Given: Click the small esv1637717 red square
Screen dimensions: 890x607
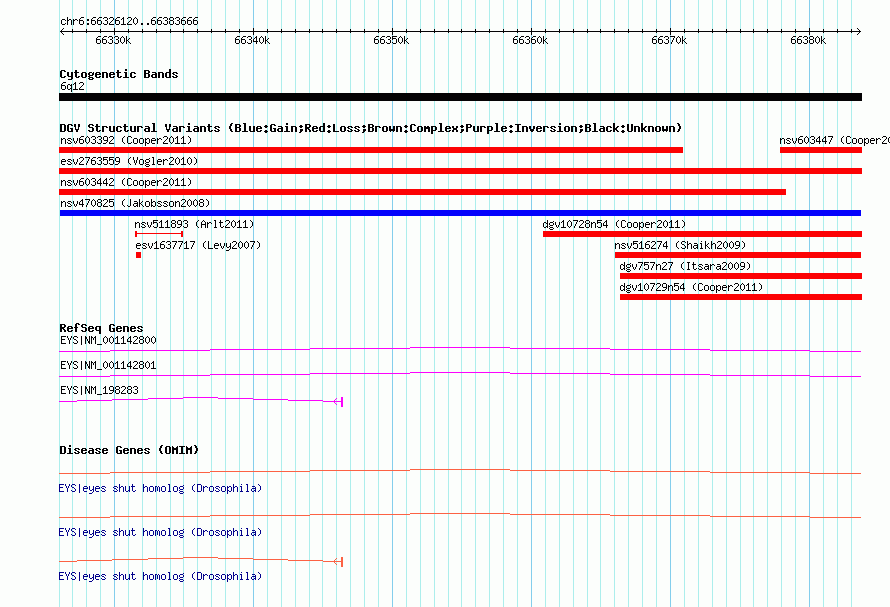Looking at the screenshot, I should [x=138, y=255].
